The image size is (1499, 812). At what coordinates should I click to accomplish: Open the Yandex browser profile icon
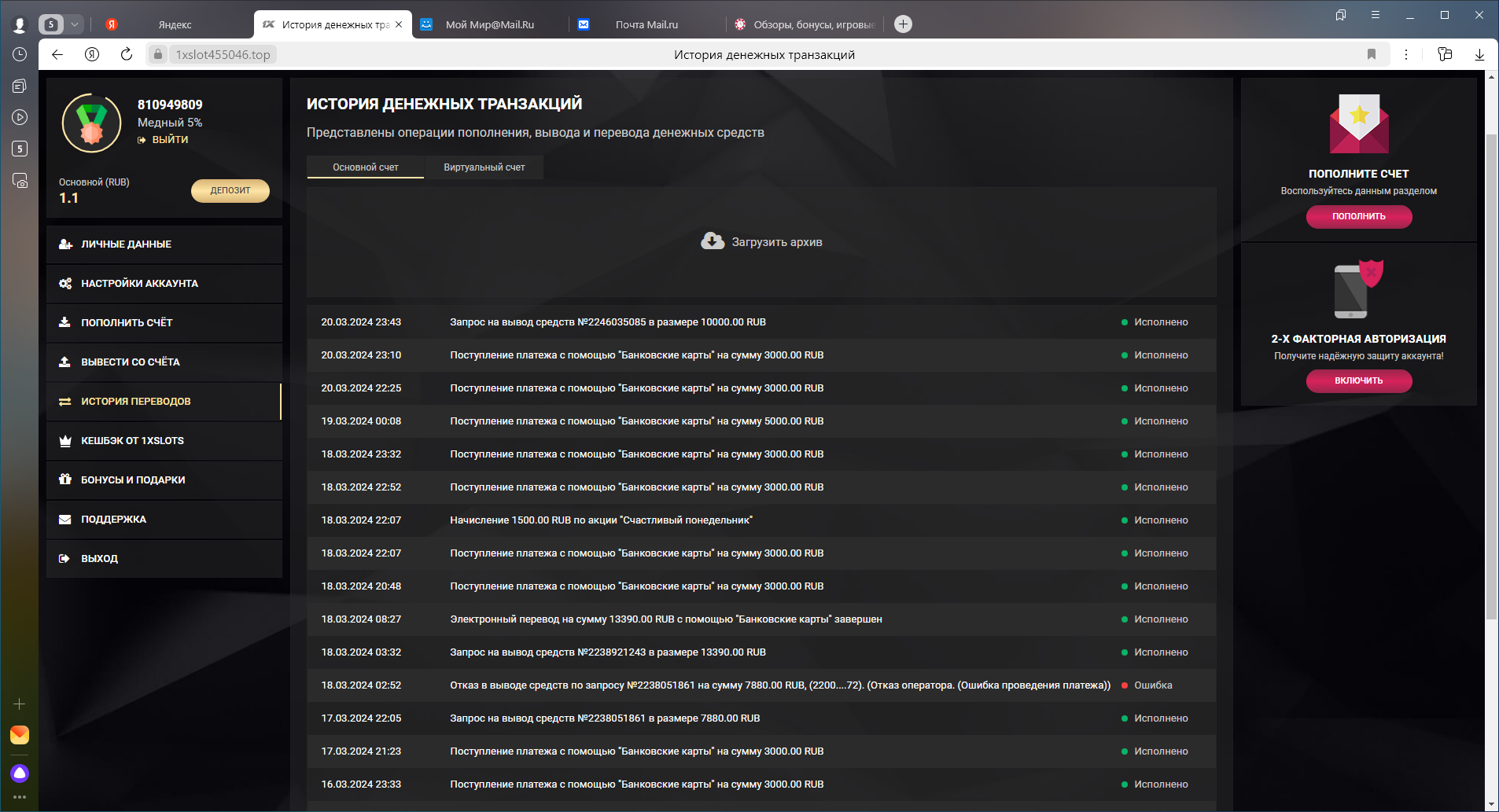point(20,24)
